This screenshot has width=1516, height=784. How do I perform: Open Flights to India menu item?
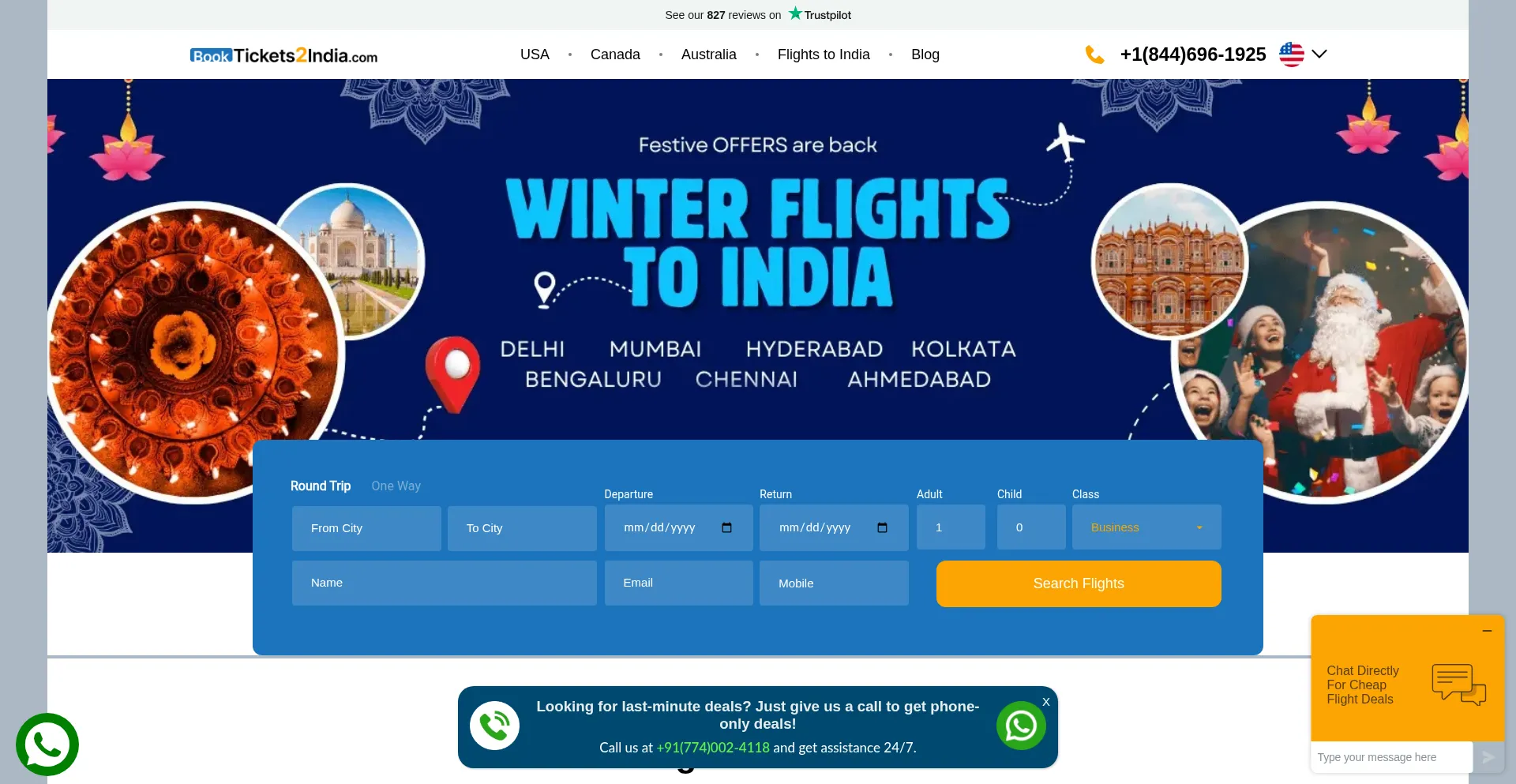(824, 54)
